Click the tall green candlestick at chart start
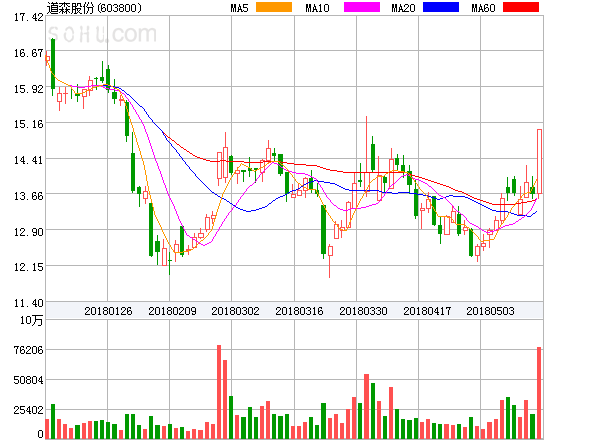The image size is (600, 440). point(53,65)
